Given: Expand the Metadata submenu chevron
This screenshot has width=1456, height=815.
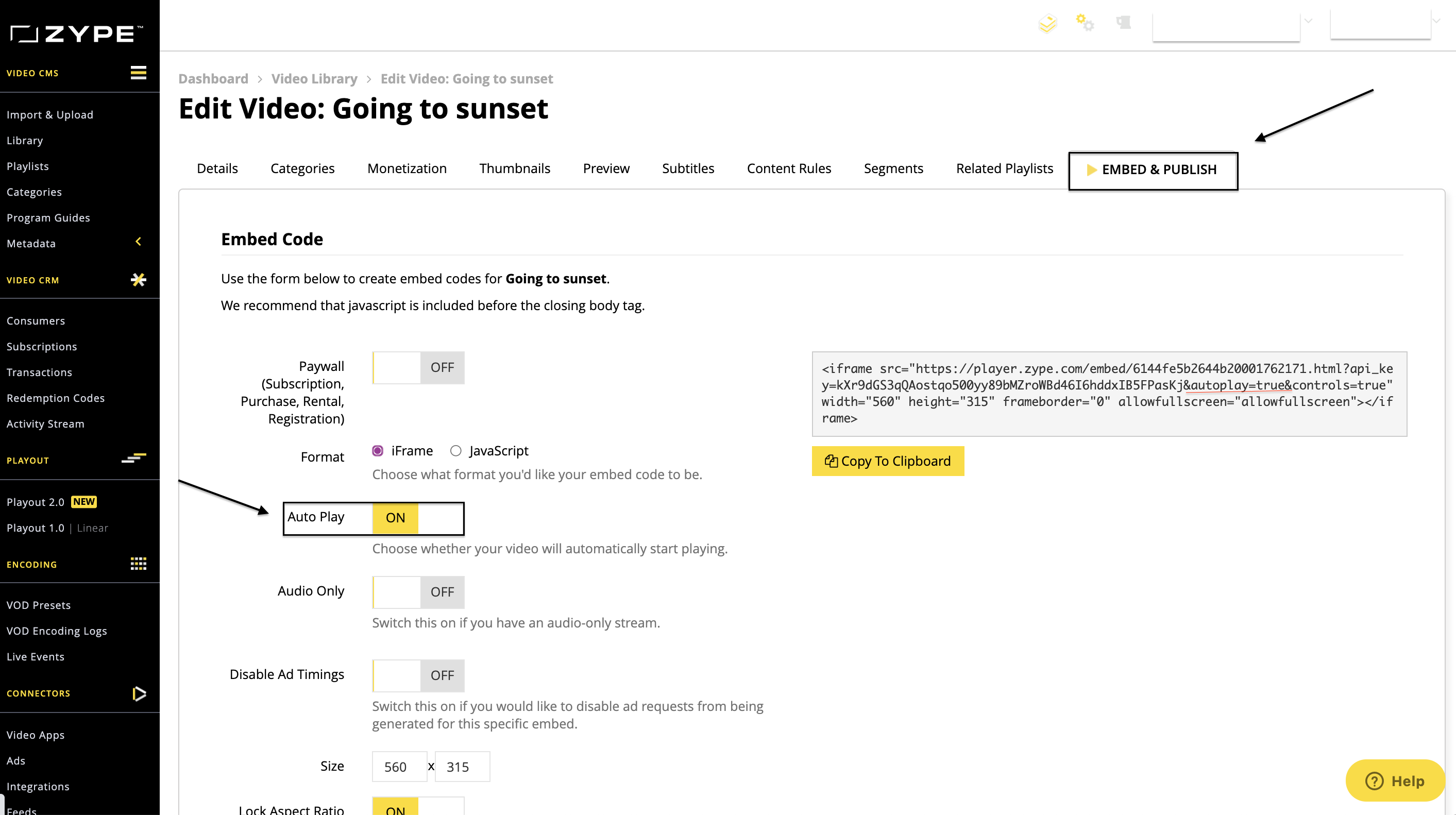Looking at the screenshot, I should click(139, 242).
